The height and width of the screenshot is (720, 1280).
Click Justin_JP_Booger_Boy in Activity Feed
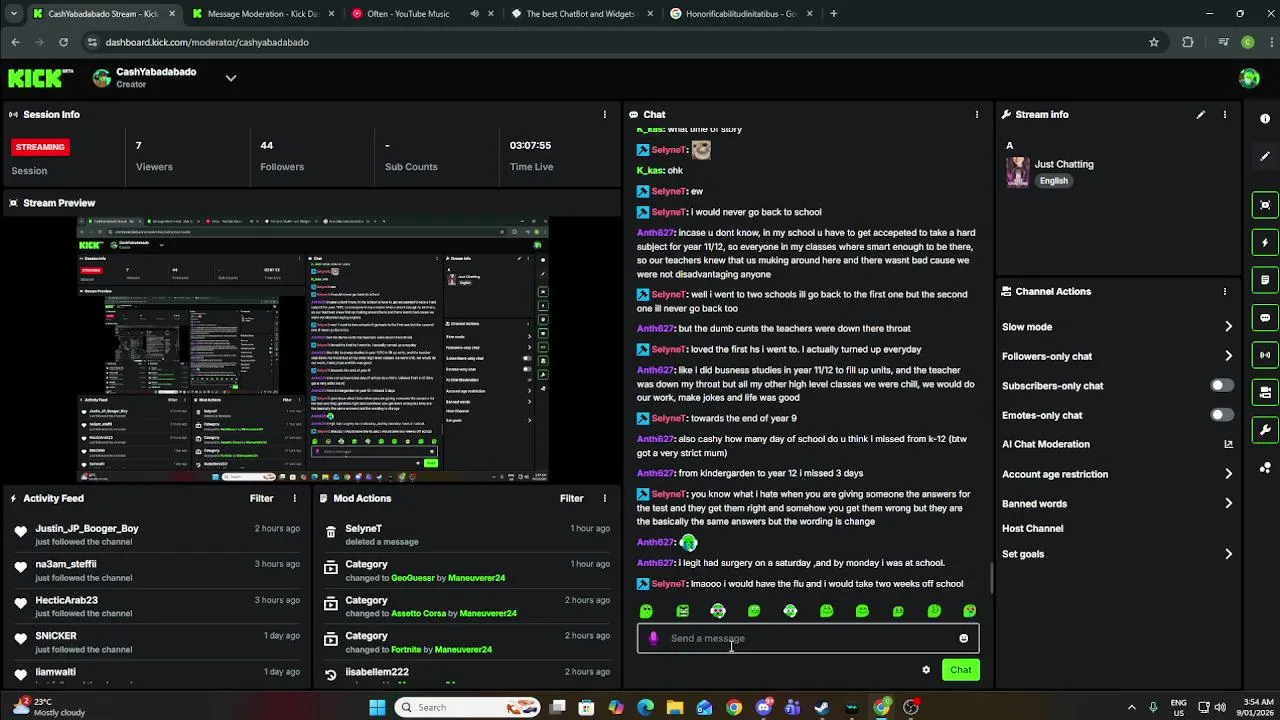pos(87,528)
